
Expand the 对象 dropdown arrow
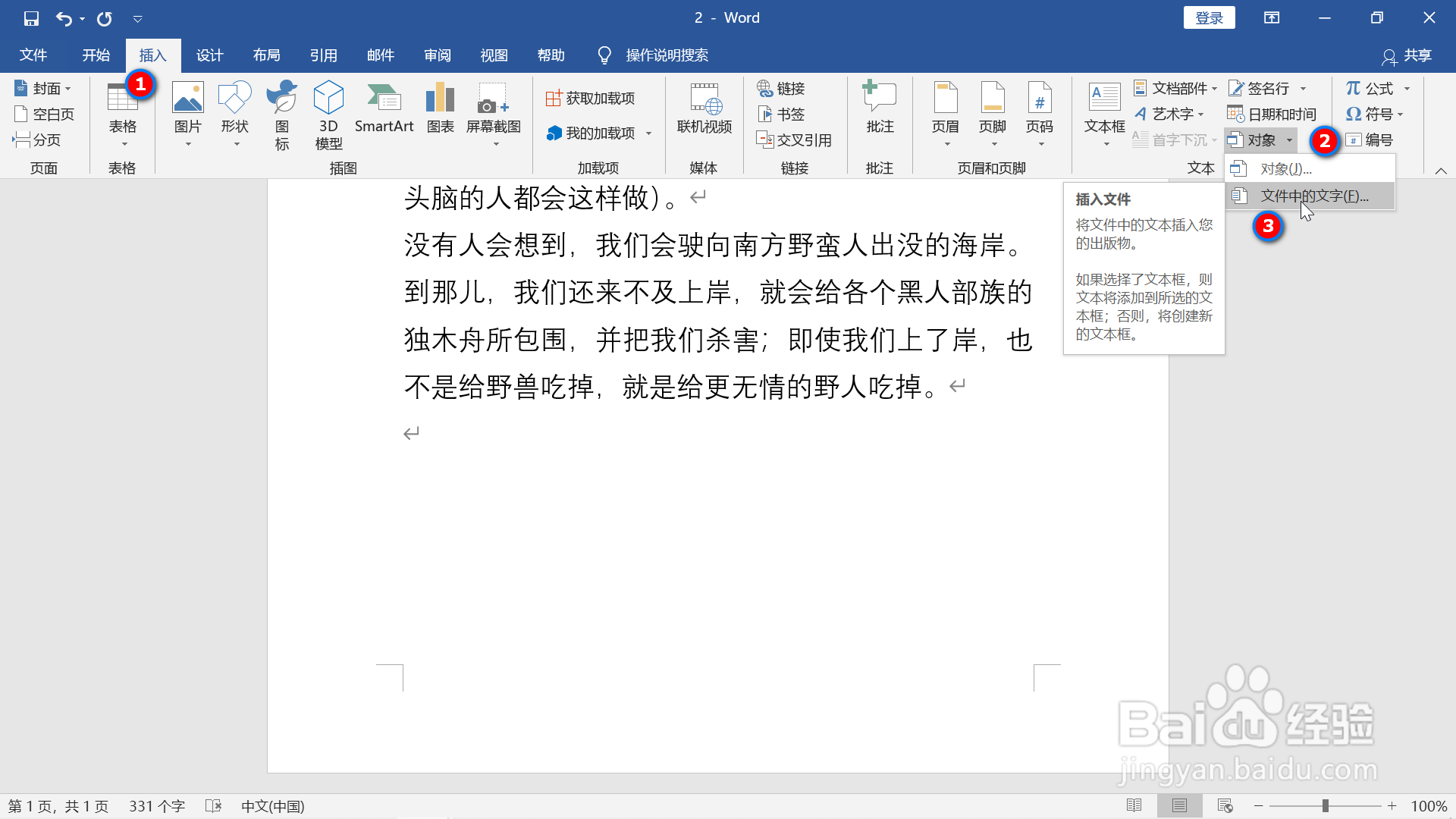[x=1289, y=140]
